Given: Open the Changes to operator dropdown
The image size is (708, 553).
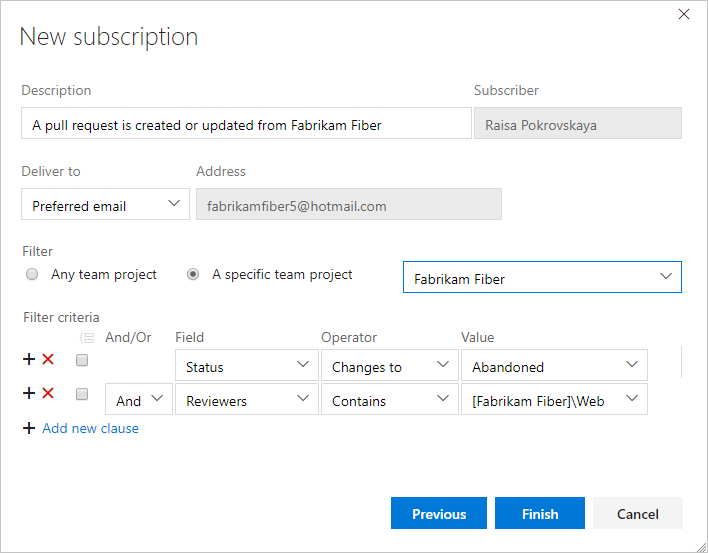Looking at the screenshot, I should tap(388, 366).
